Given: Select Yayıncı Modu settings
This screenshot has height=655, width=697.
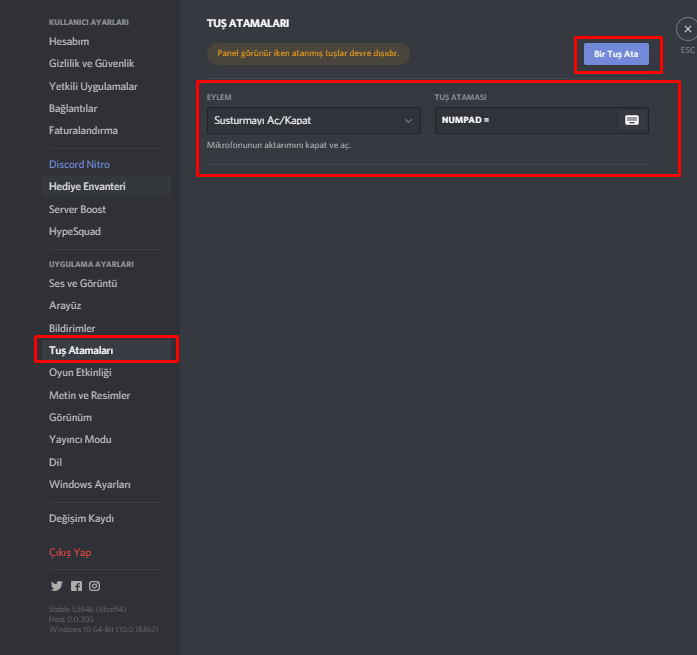Looking at the screenshot, I should [x=80, y=439].
